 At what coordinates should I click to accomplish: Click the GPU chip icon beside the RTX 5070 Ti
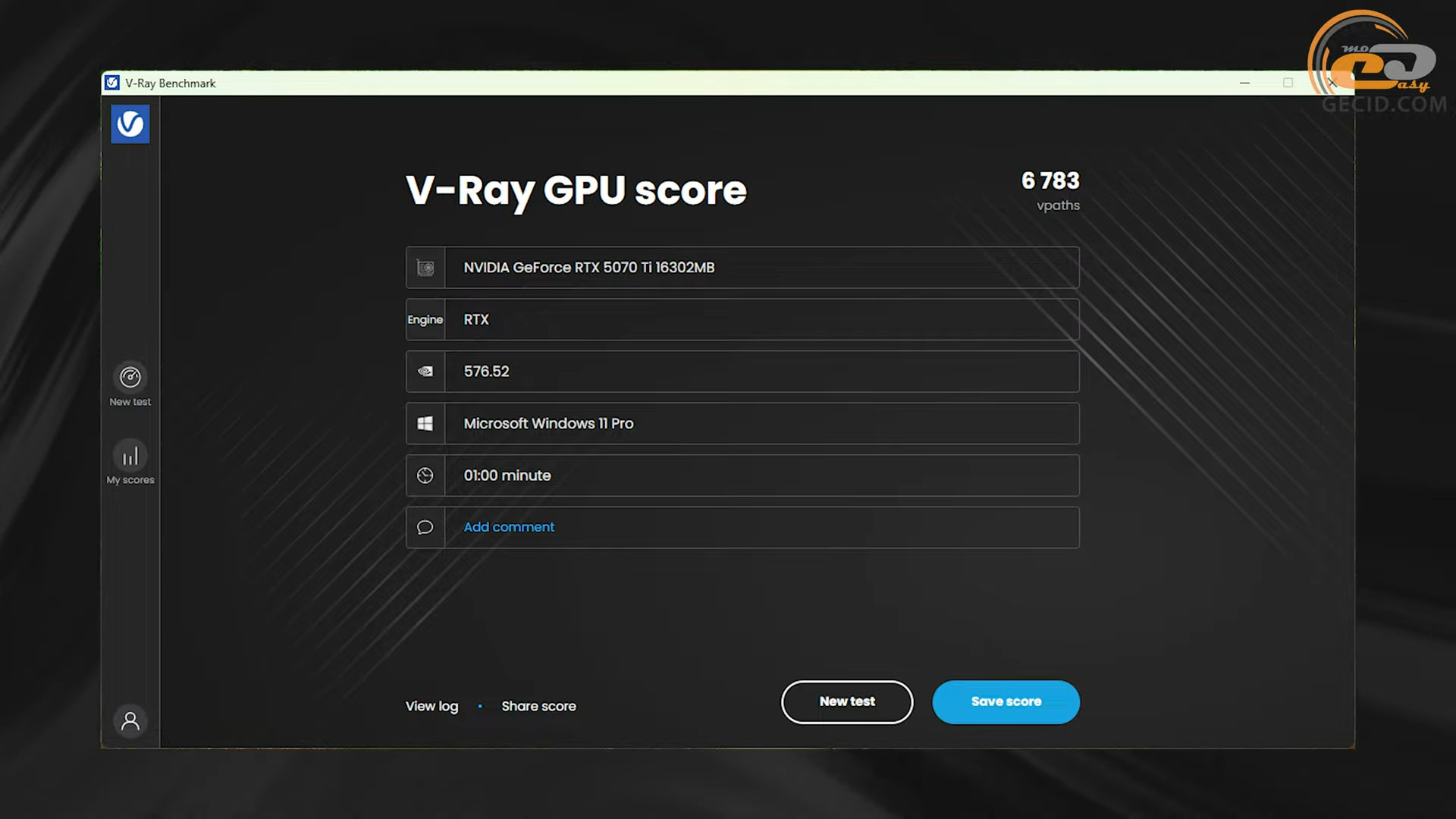click(425, 268)
